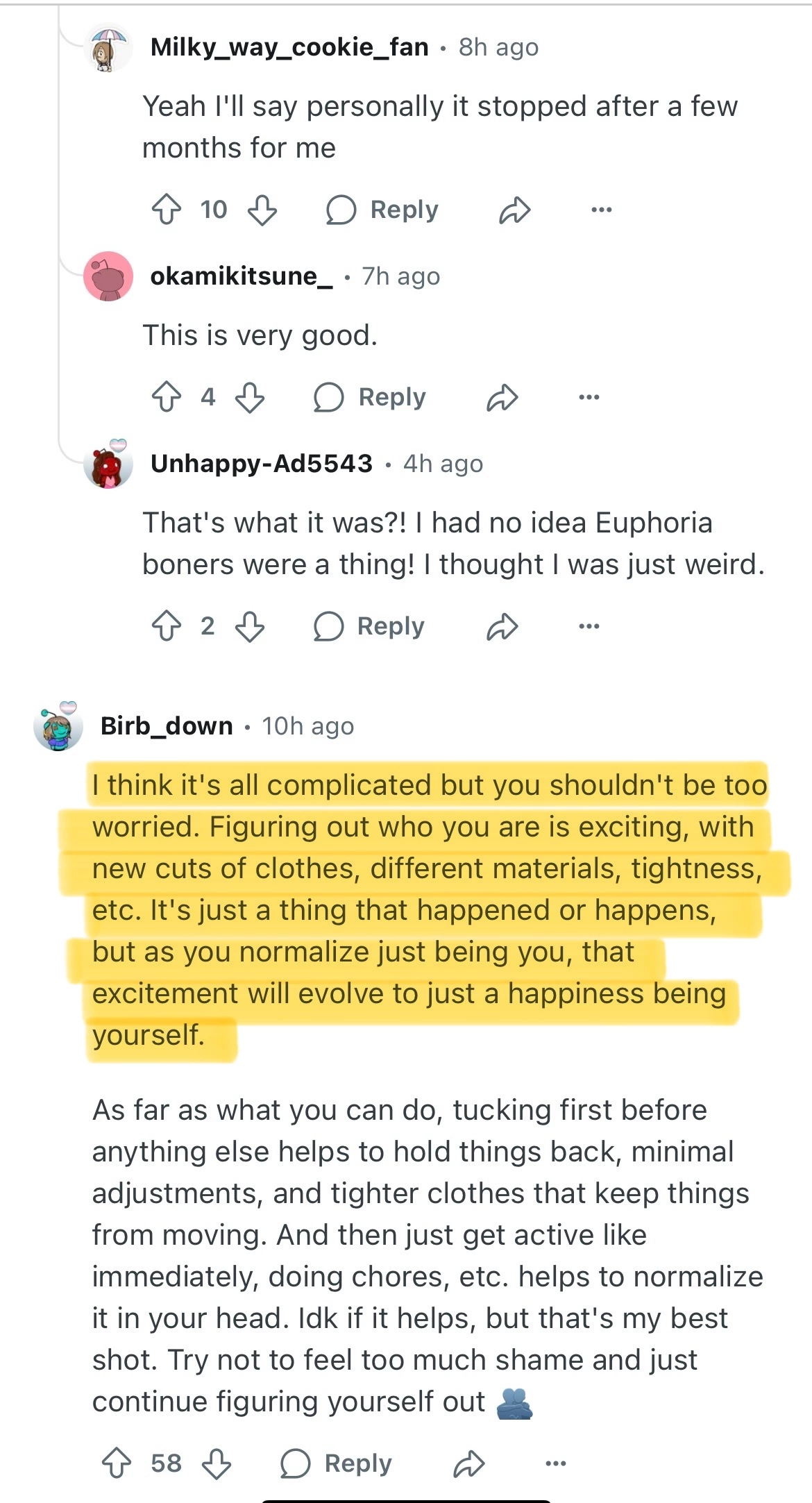Downvote Milky_way_cookie_fan's comment

pyautogui.click(x=262, y=210)
